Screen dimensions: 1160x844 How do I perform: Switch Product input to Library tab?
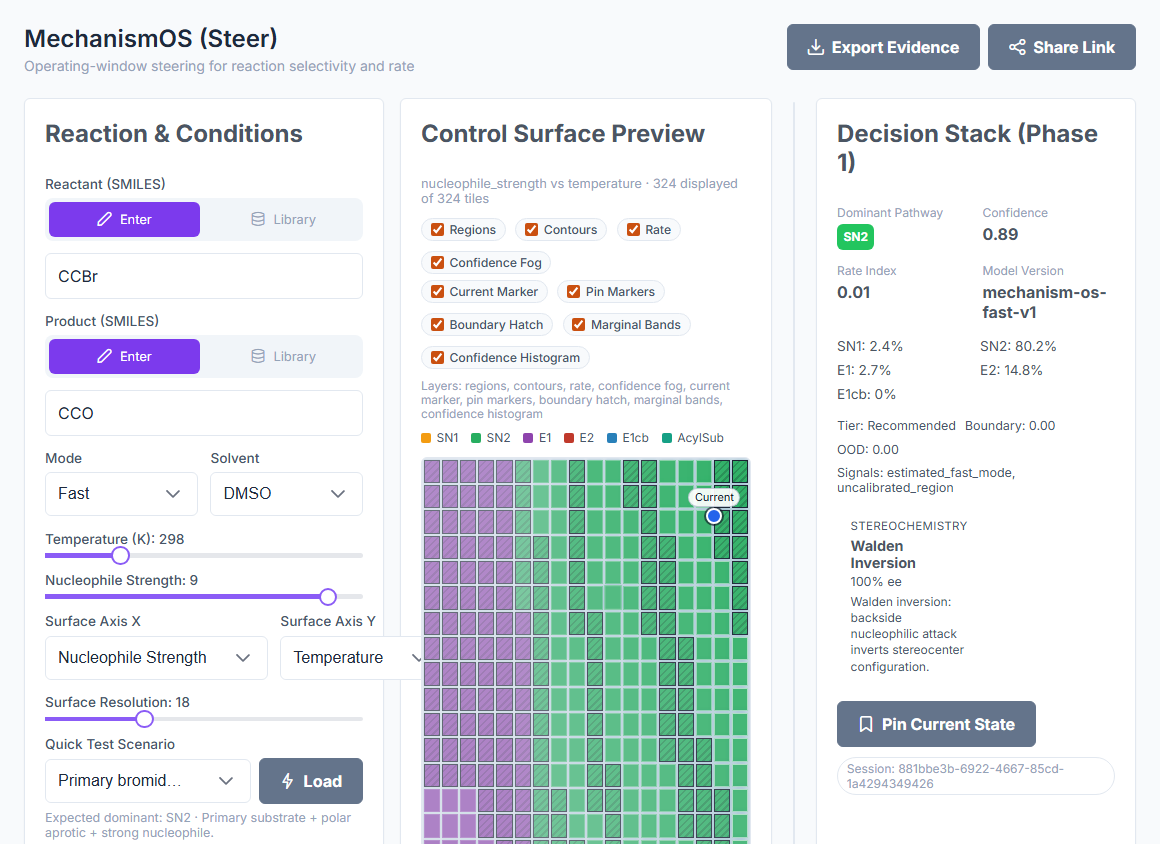(283, 357)
